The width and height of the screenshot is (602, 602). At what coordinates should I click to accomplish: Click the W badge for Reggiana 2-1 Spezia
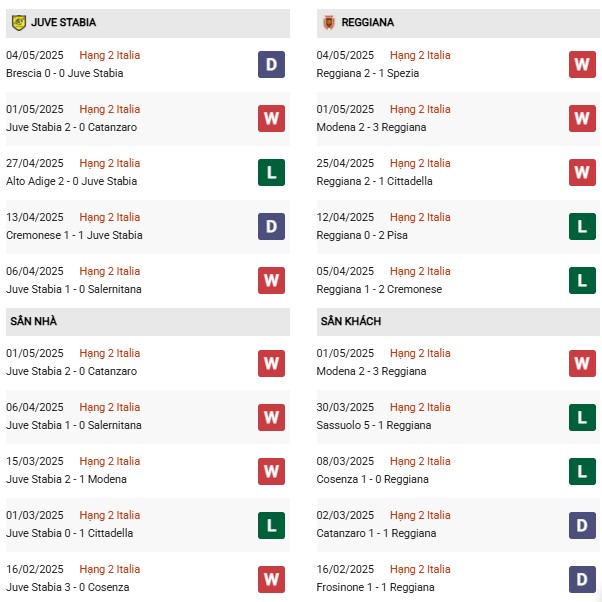[582, 64]
